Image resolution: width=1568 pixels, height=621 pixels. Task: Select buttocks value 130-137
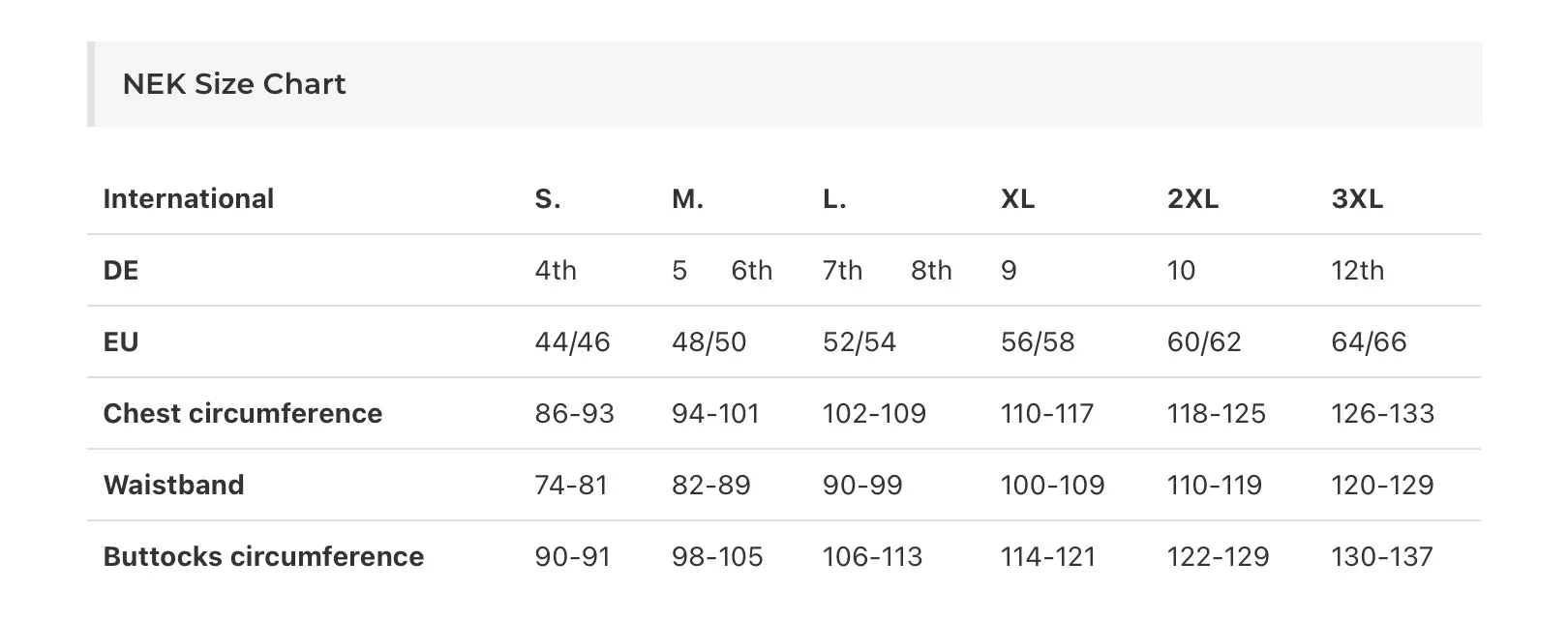click(x=1381, y=556)
